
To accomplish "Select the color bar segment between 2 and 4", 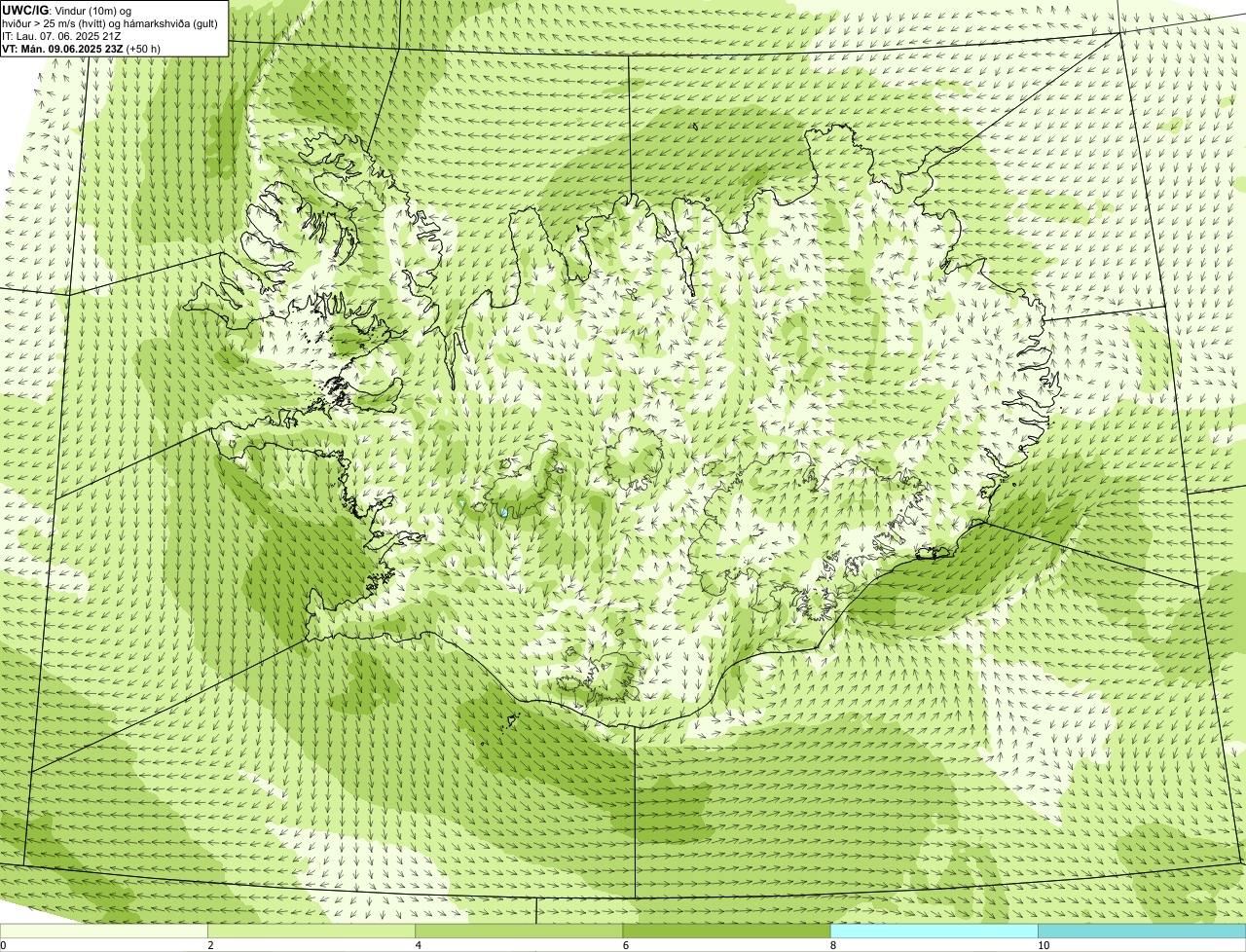I will coord(311,931).
